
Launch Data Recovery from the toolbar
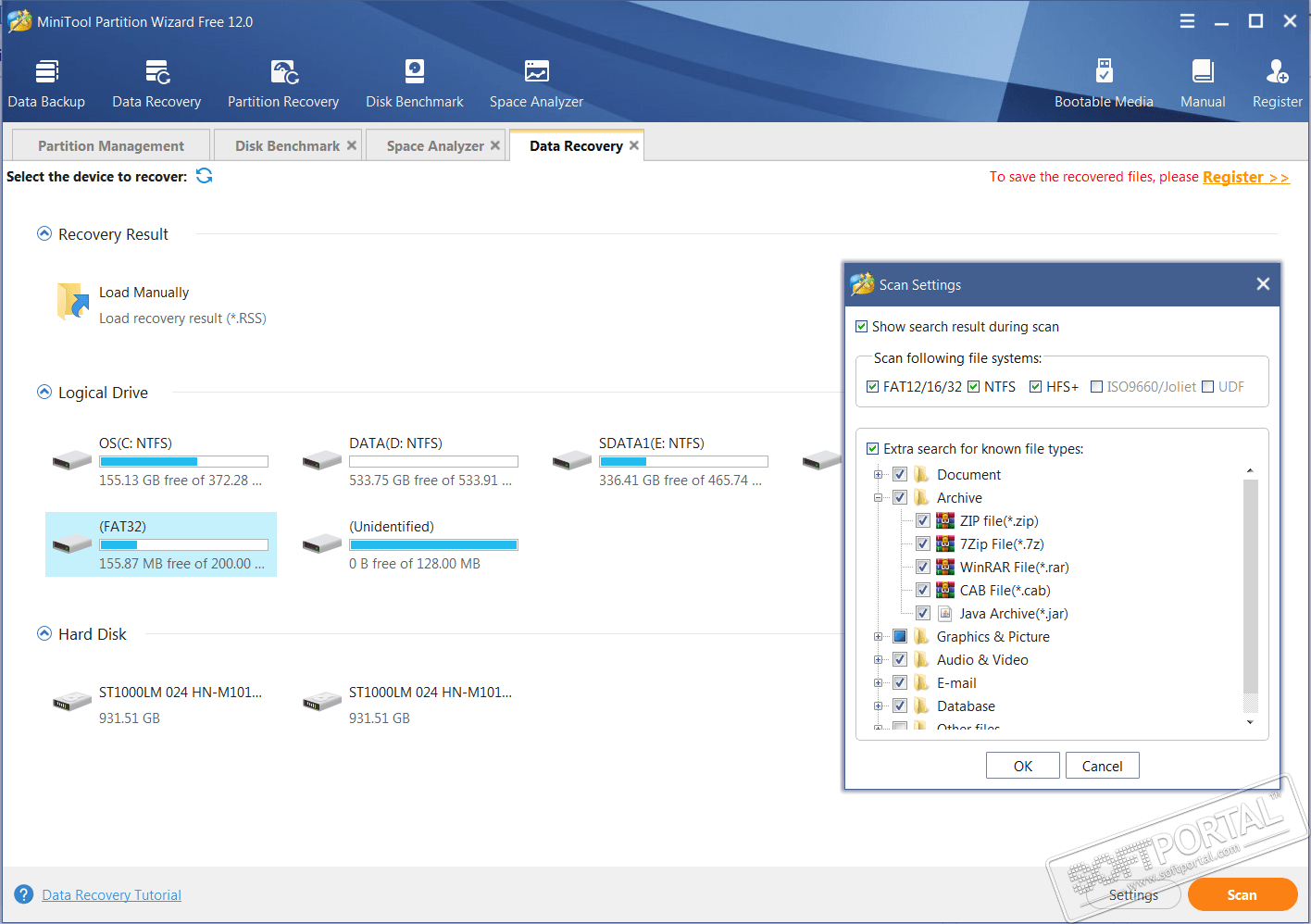coord(156,84)
